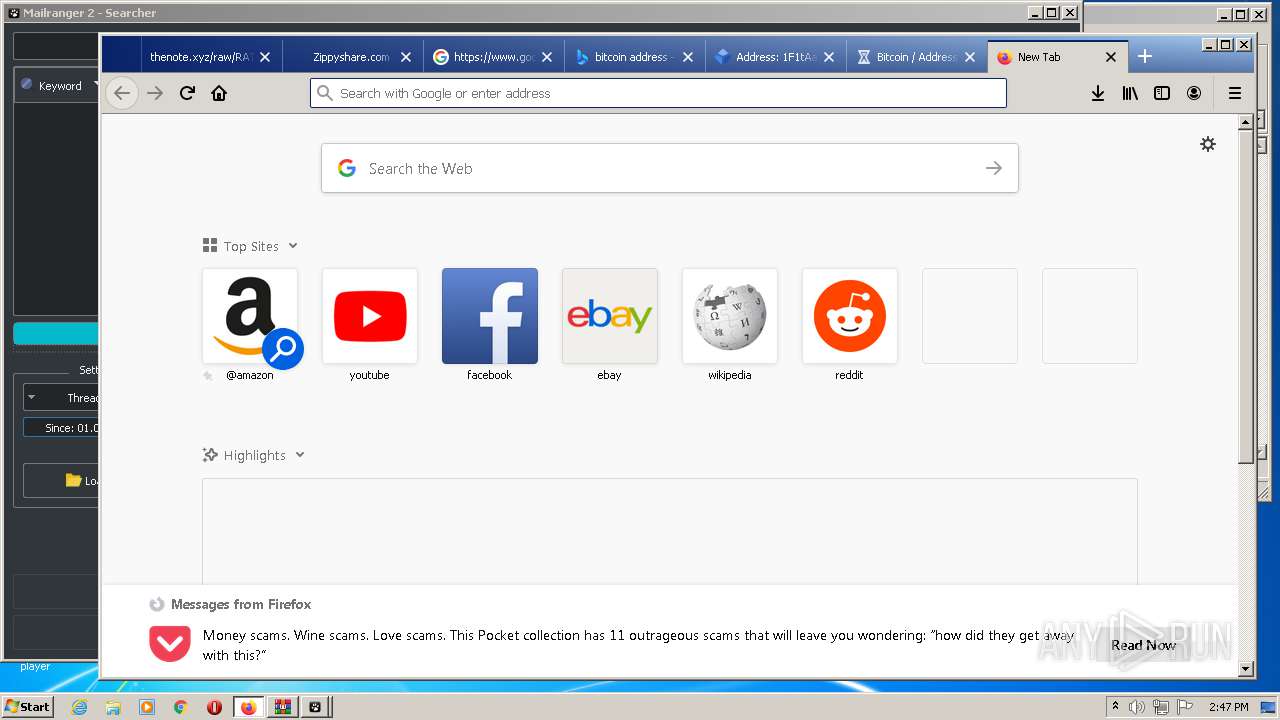This screenshot has width=1280, height=720.
Task: Submit the Search the Web arrow
Action: 993,168
